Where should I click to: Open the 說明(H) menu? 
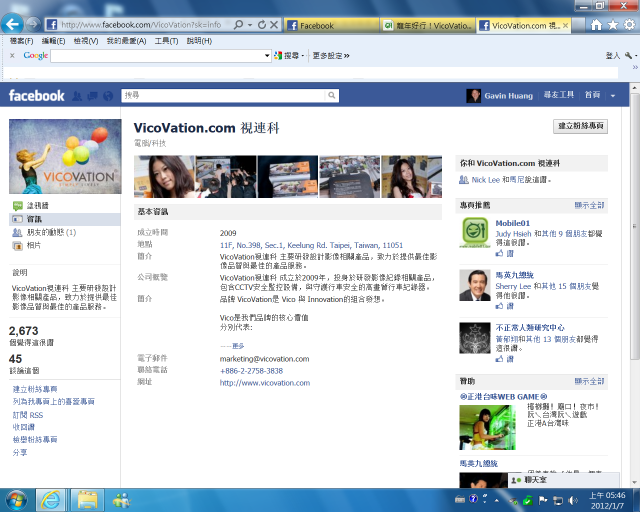(x=199, y=41)
